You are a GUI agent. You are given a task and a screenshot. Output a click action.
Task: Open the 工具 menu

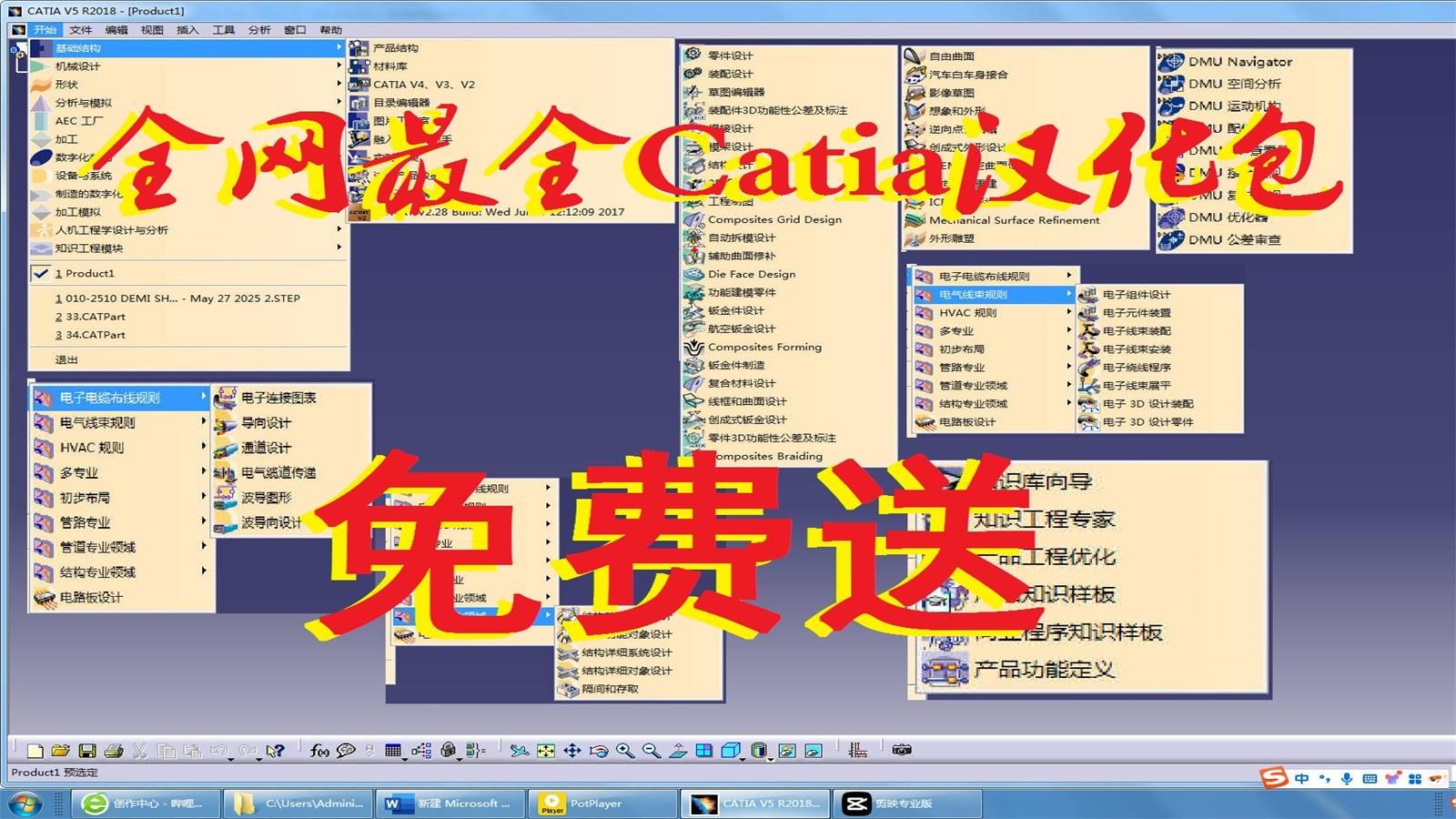tap(224, 30)
